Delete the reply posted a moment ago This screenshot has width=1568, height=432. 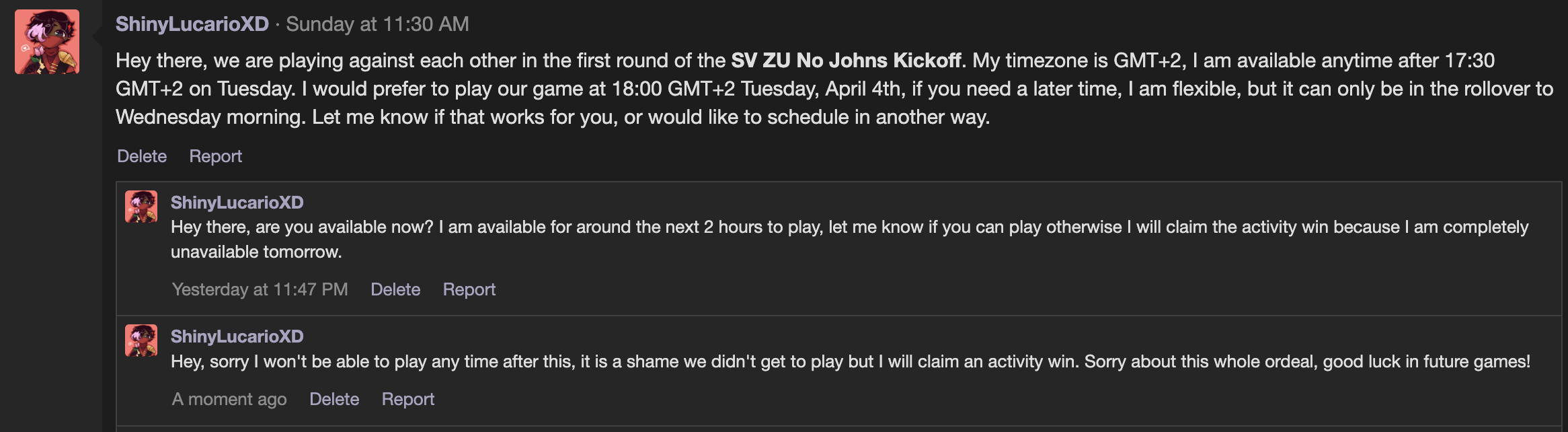(x=334, y=399)
